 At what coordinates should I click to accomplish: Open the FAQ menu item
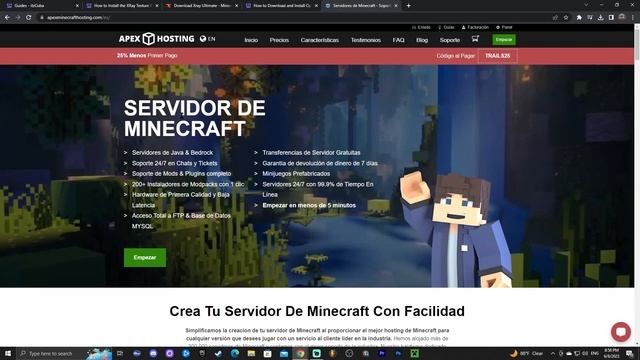click(x=398, y=40)
